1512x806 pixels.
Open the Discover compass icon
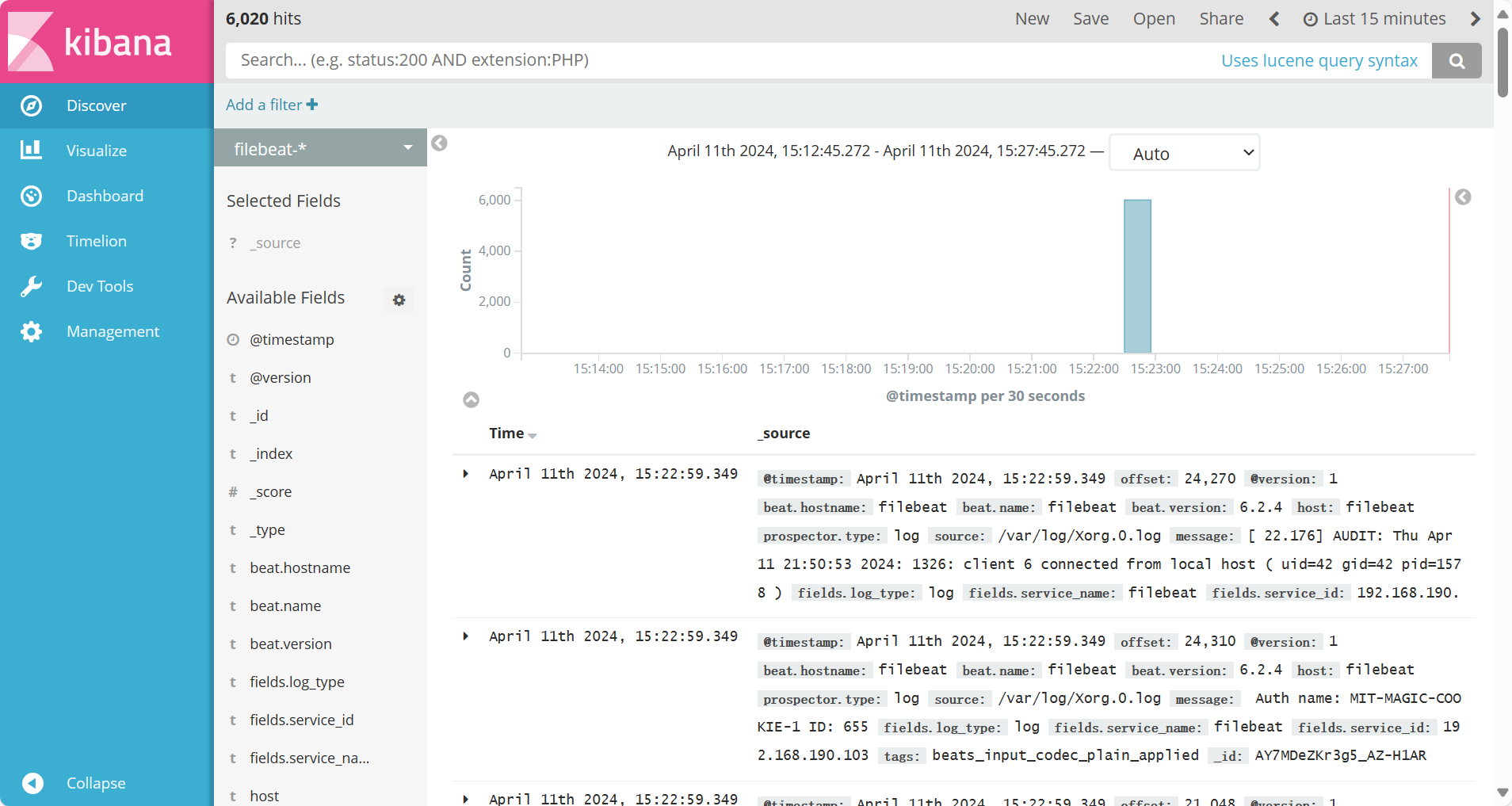point(31,105)
